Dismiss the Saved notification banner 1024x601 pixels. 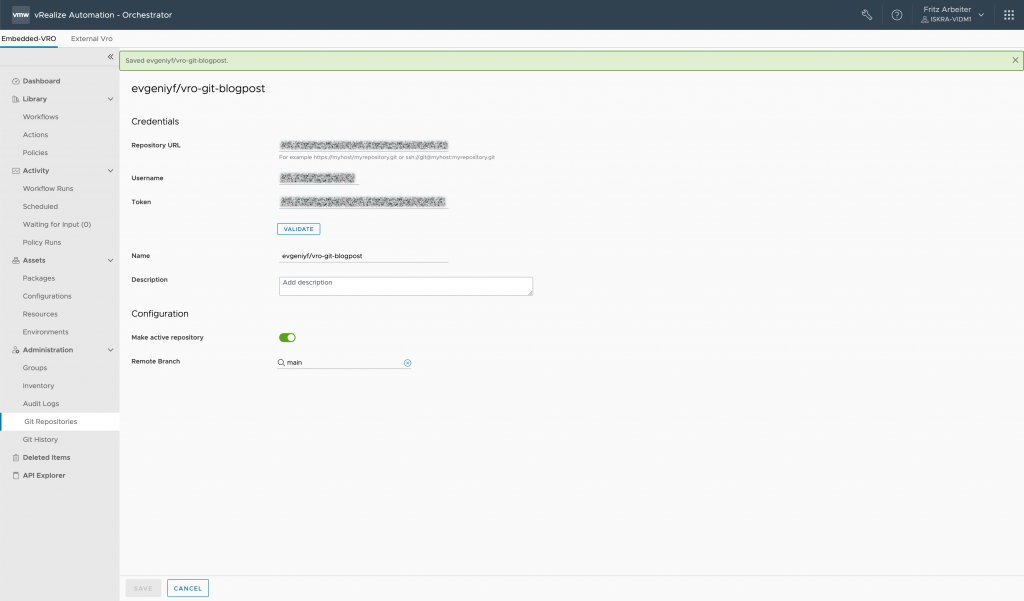coord(1015,60)
